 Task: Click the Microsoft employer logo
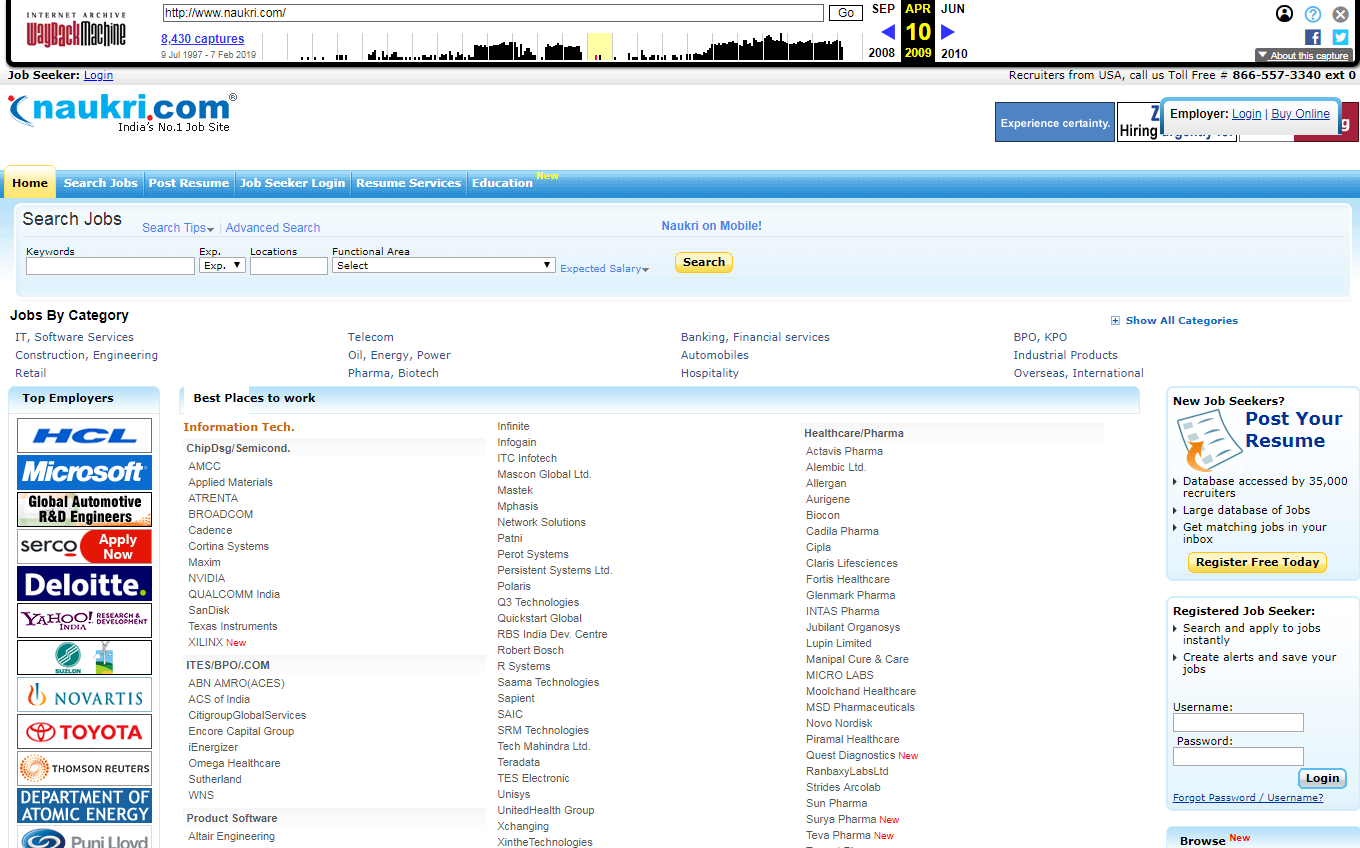pyautogui.click(x=84, y=472)
